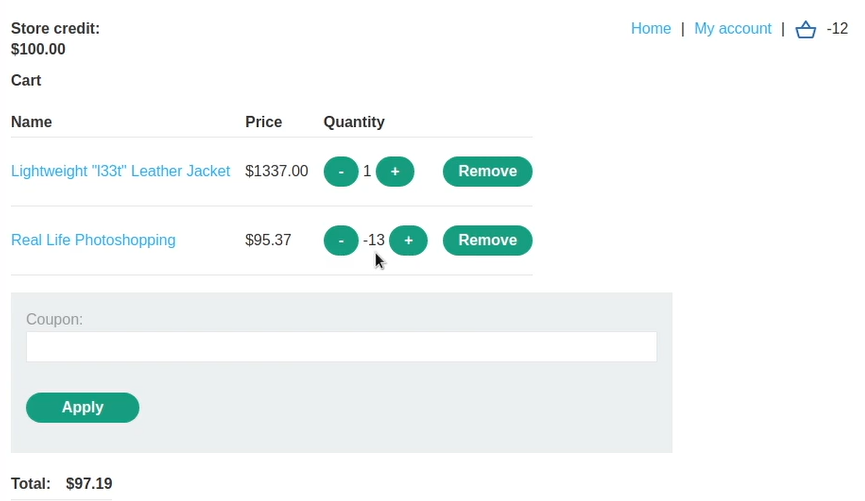Remove the Leather Jacket from cart

487,171
